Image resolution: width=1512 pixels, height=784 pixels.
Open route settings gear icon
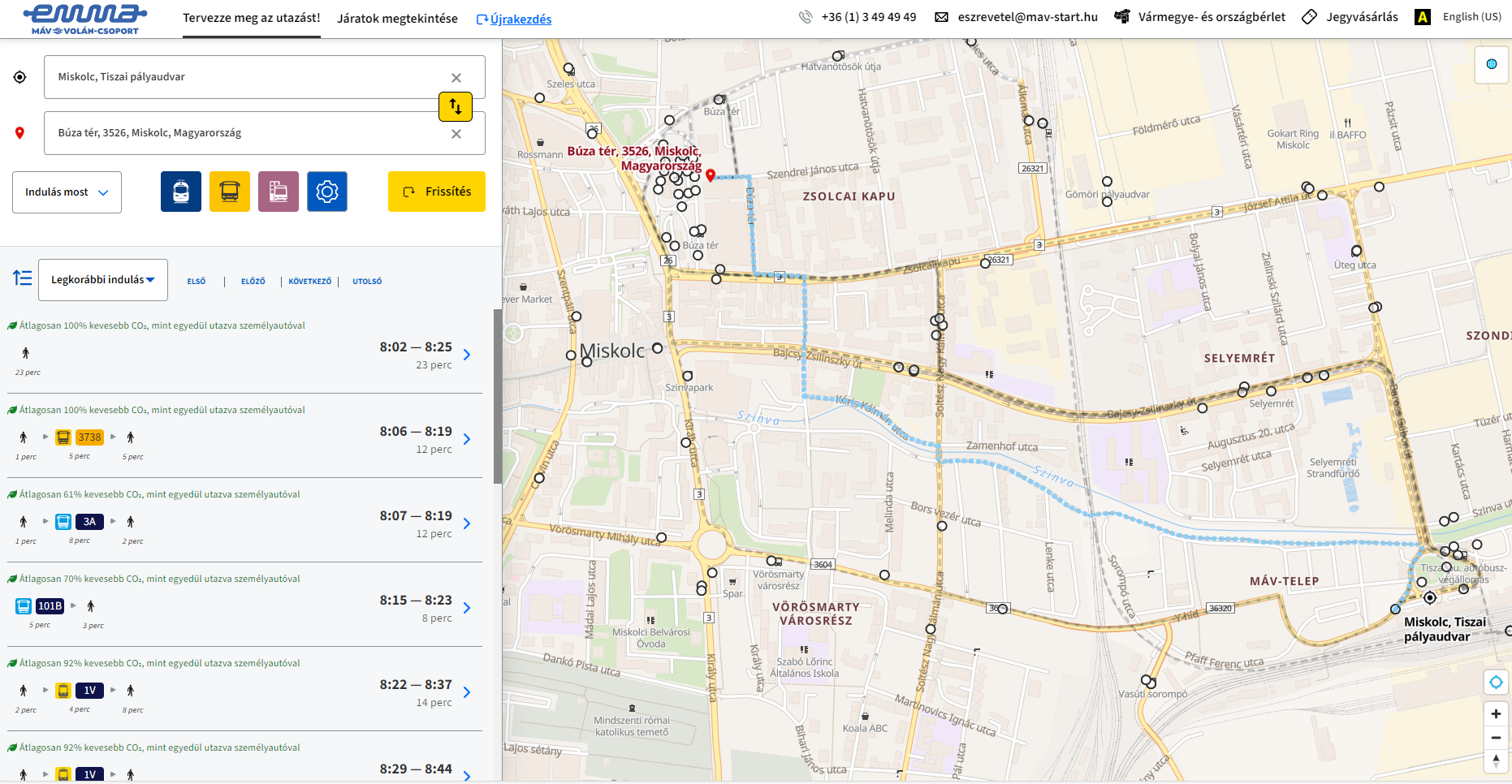point(327,192)
